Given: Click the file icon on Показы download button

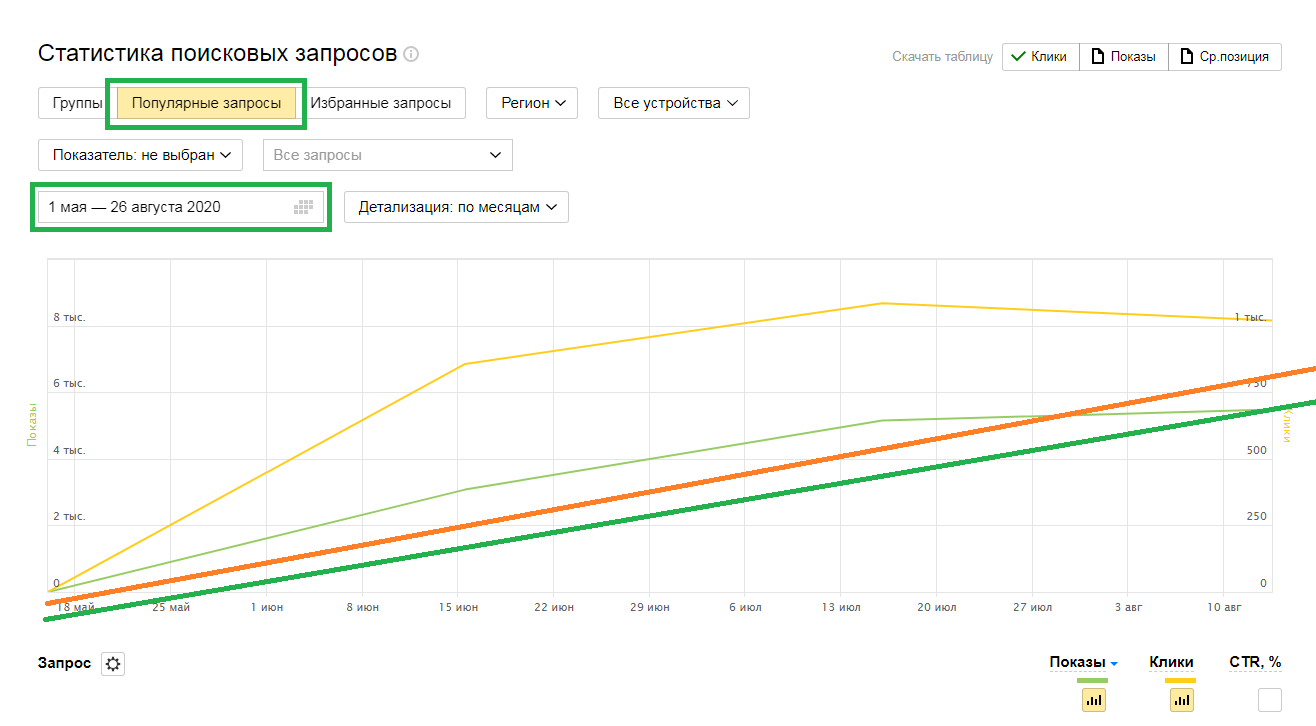Looking at the screenshot, I should (1097, 57).
